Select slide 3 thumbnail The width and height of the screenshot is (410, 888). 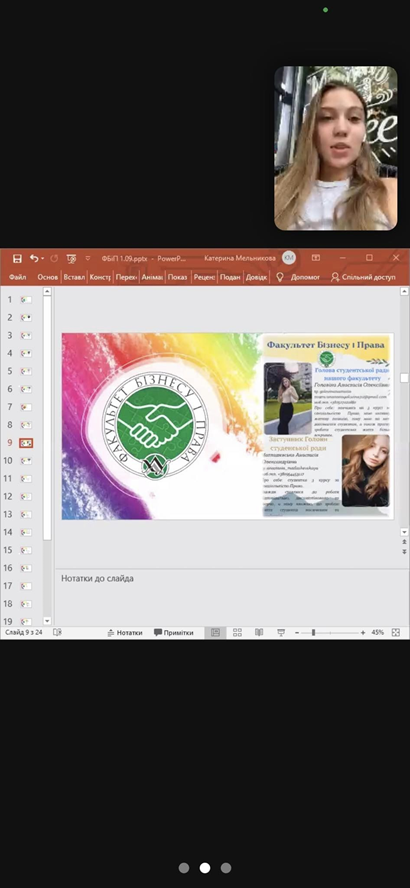pos(26,335)
